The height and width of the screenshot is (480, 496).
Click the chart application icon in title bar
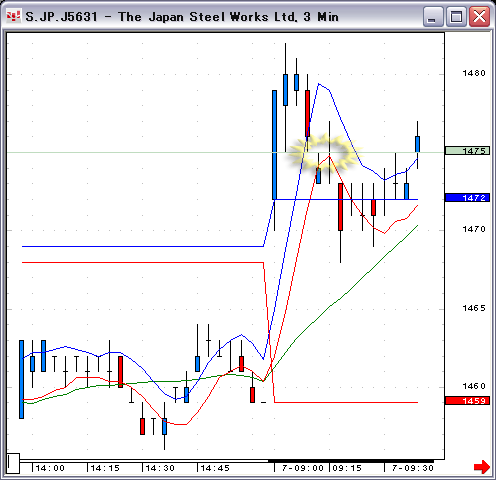pyautogui.click(x=14, y=16)
